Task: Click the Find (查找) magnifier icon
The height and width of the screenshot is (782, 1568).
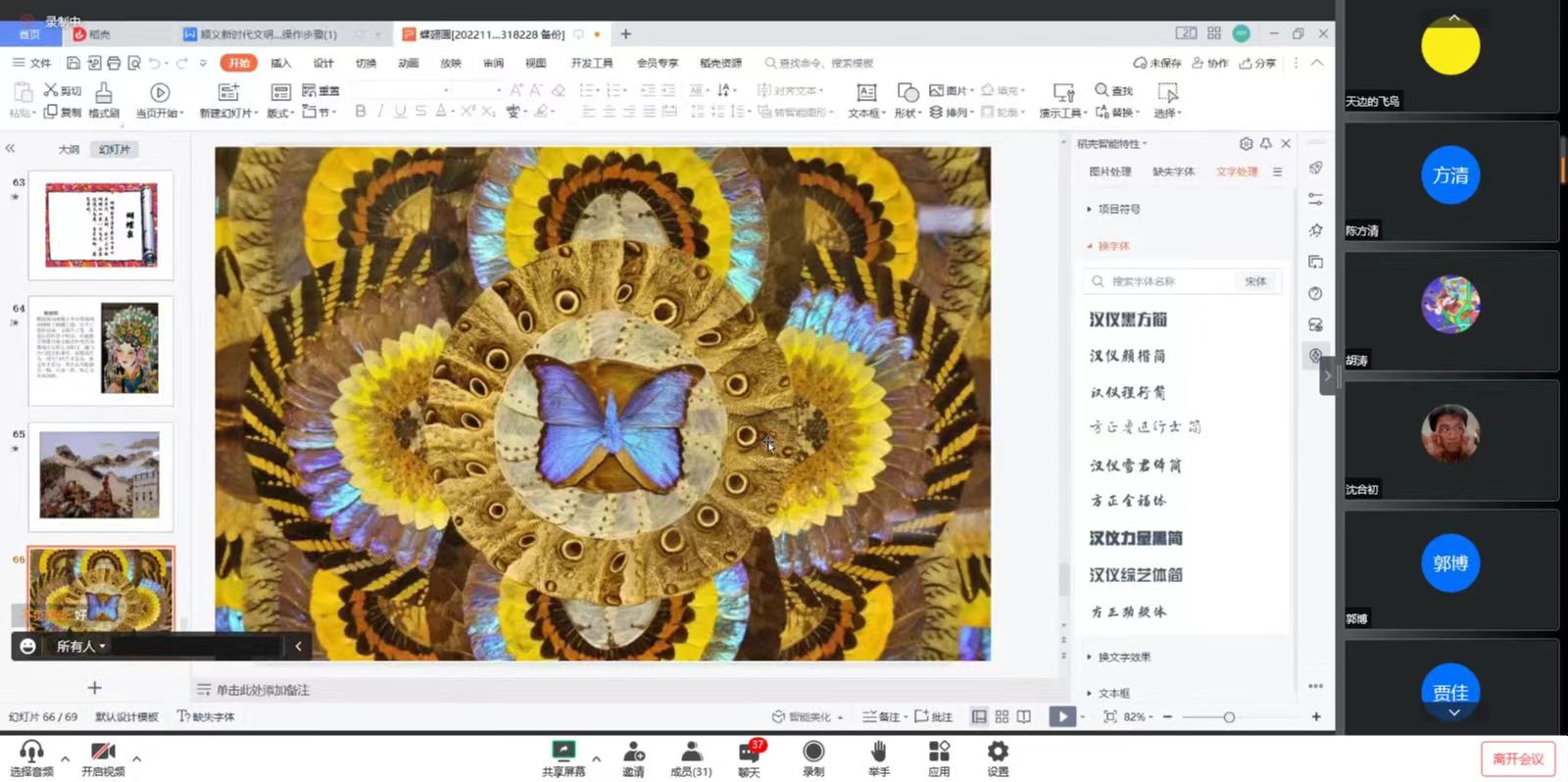Action: (1102, 90)
